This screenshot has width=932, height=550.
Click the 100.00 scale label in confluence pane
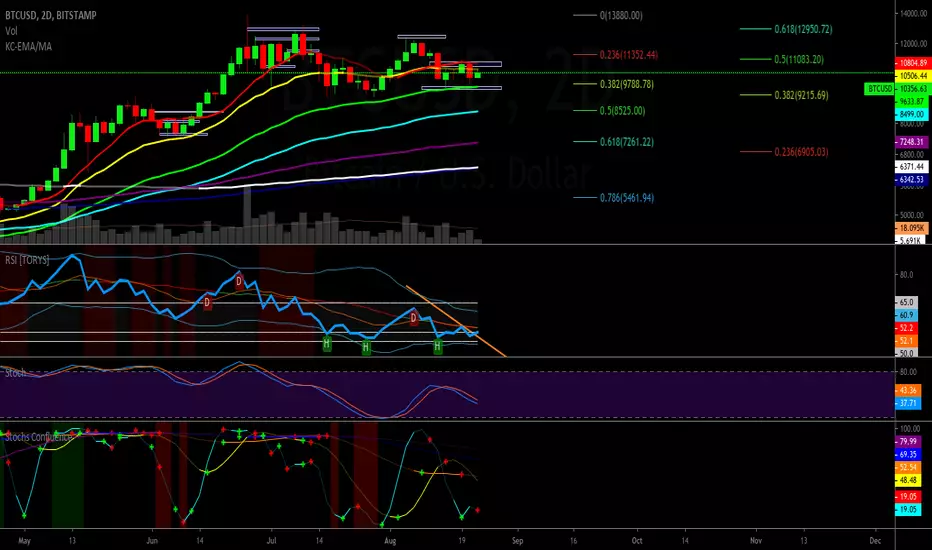point(911,429)
